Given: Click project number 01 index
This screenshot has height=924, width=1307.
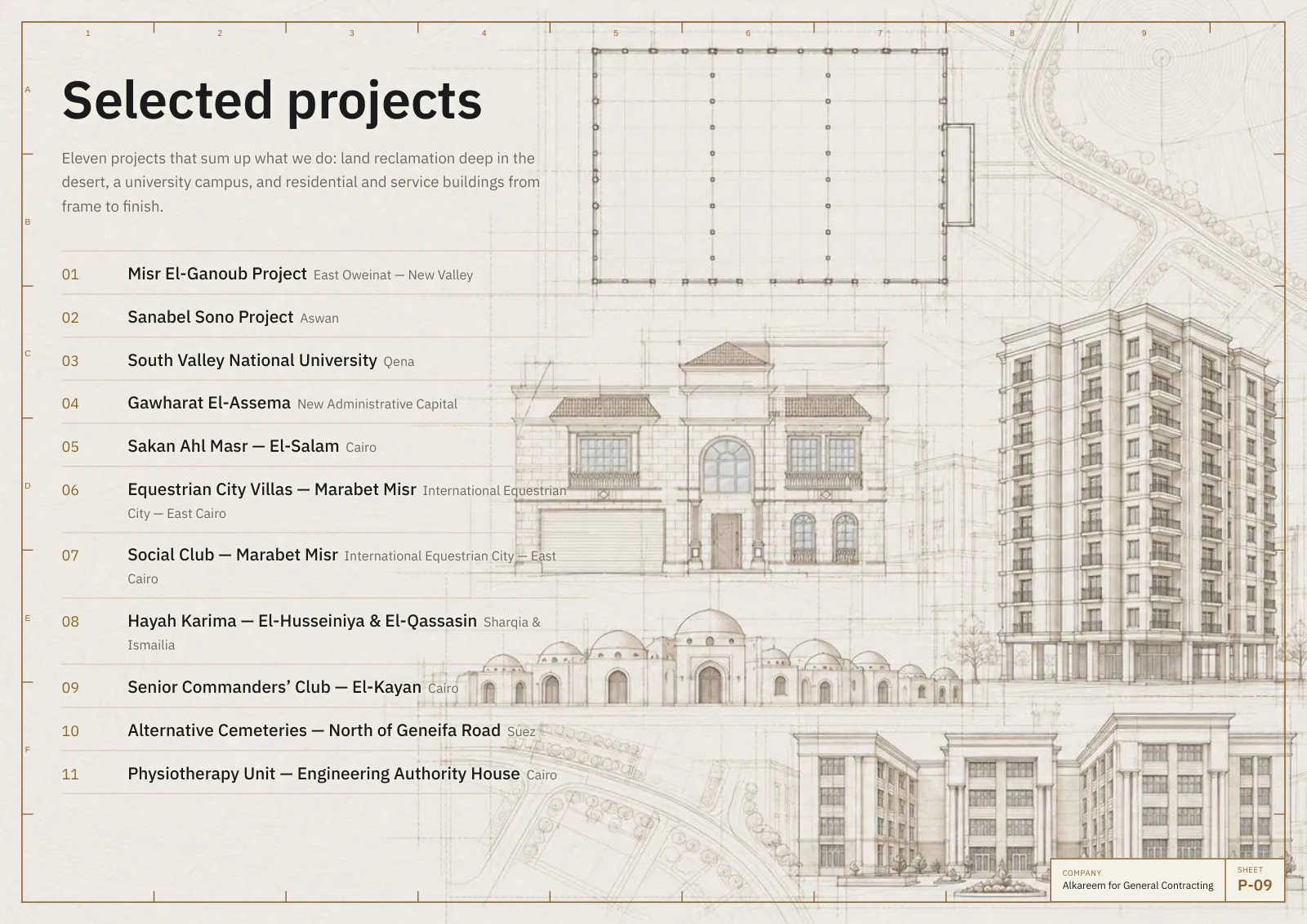Looking at the screenshot, I should [70, 275].
